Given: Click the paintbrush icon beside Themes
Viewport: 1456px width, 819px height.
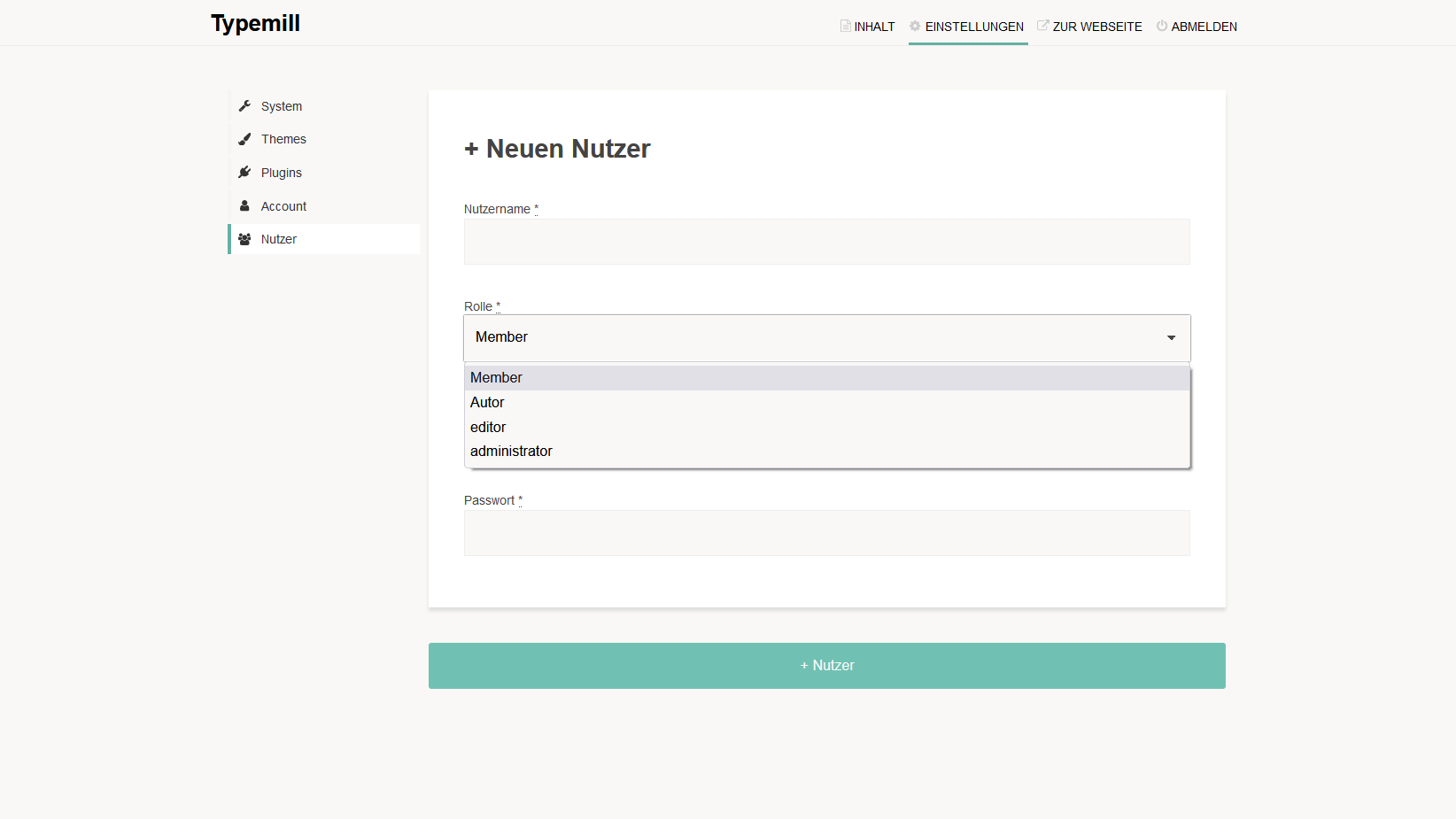Looking at the screenshot, I should pos(245,139).
